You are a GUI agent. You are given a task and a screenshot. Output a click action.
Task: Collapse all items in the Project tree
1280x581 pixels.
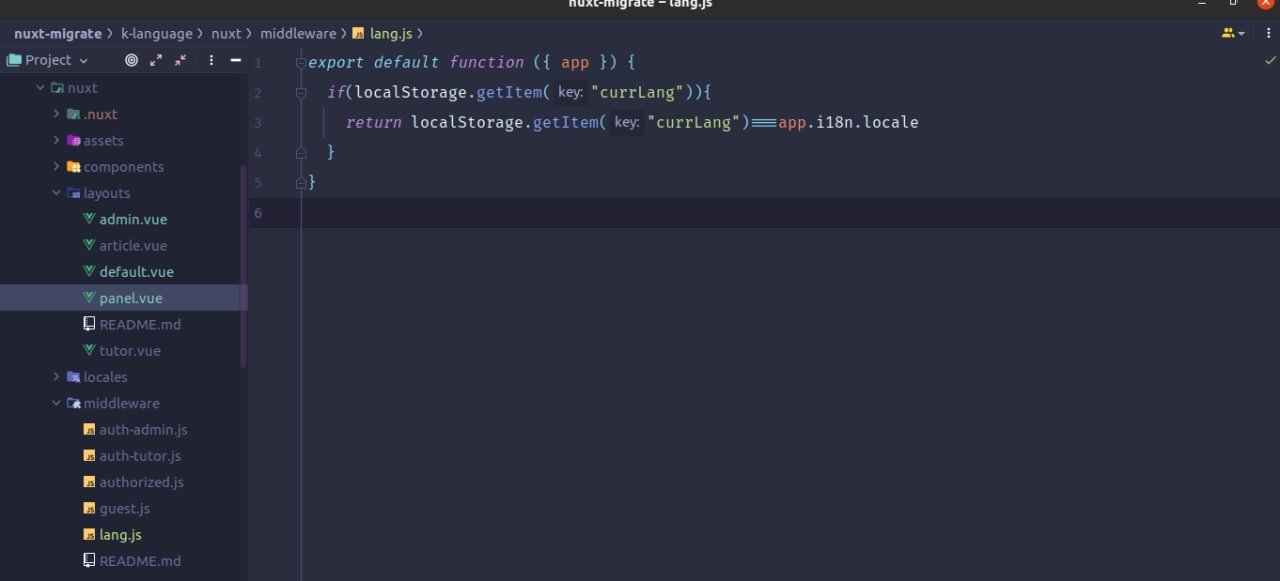point(181,60)
